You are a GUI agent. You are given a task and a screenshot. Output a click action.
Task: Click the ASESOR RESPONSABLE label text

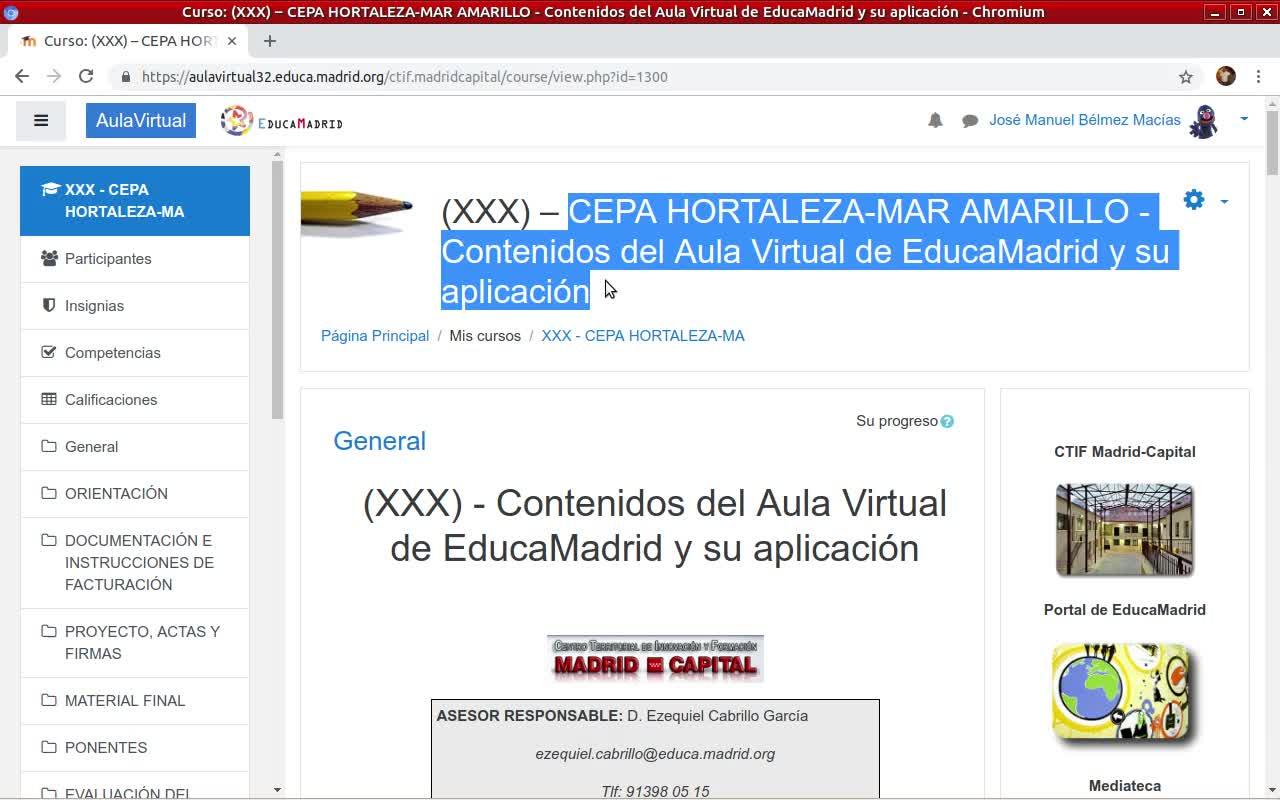pos(530,716)
